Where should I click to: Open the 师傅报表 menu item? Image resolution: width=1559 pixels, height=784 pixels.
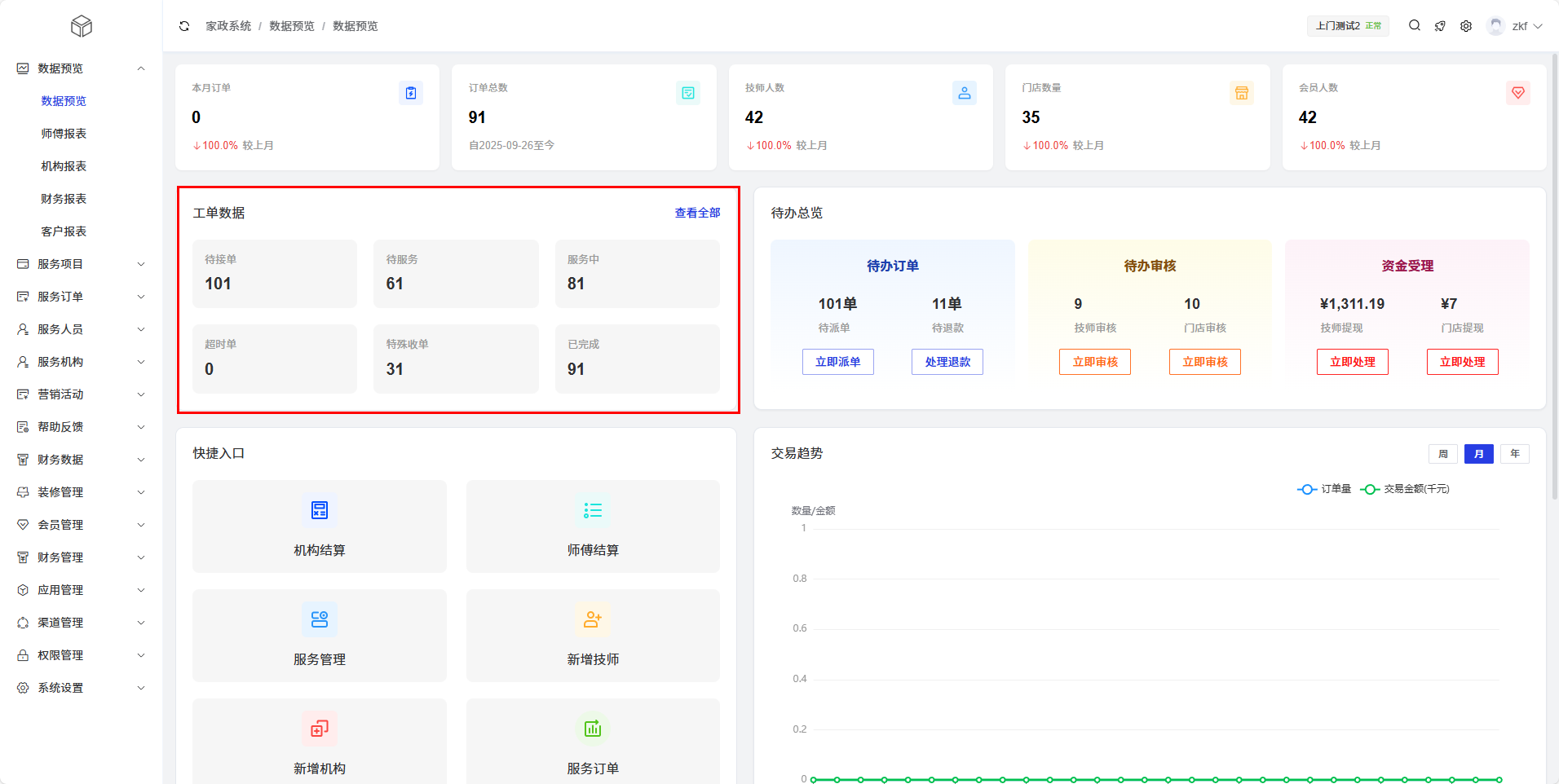tap(64, 134)
